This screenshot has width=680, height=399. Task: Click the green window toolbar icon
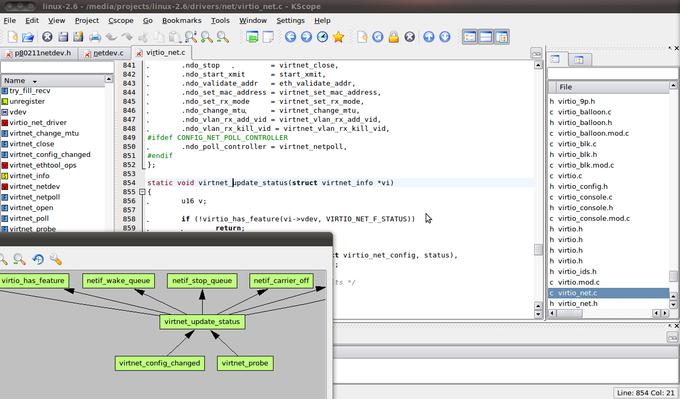pyautogui.click(x=252, y=37)
